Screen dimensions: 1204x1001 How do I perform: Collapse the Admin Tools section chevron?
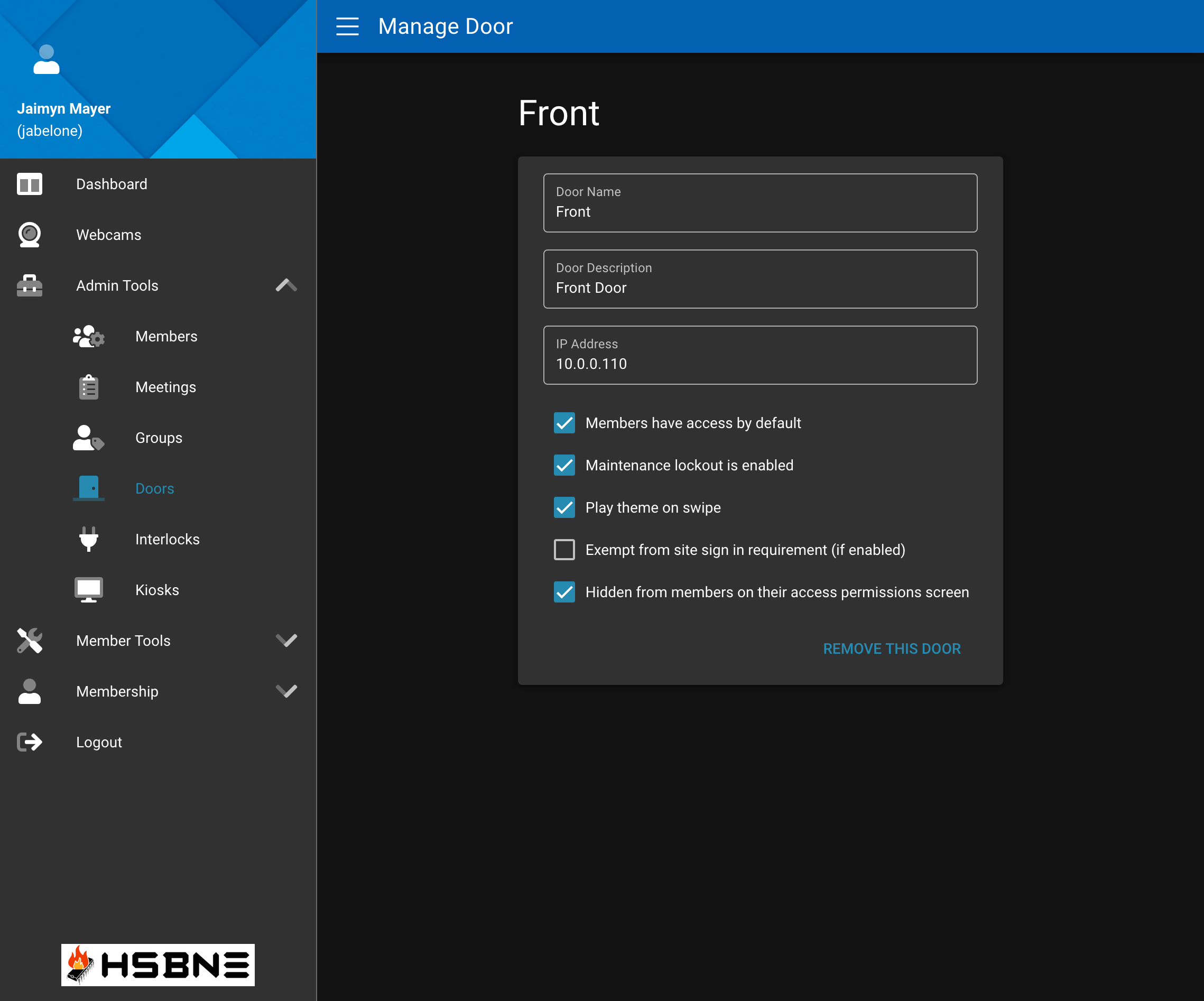pos(286,285)
